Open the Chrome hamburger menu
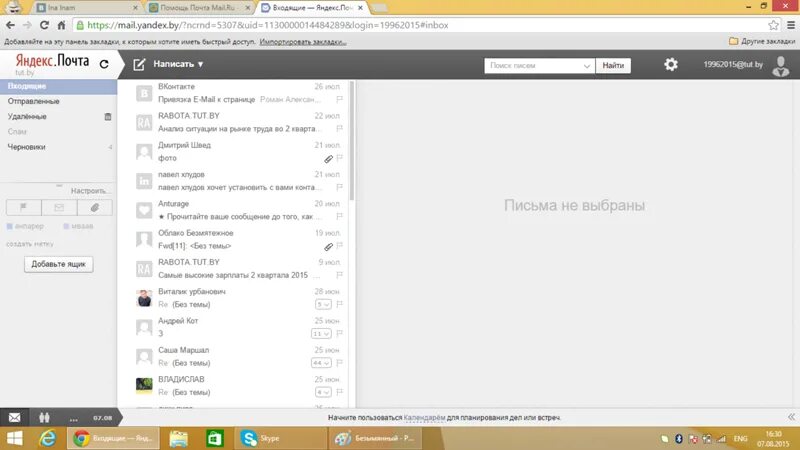The image size is (800, 450). click(791, 25)
